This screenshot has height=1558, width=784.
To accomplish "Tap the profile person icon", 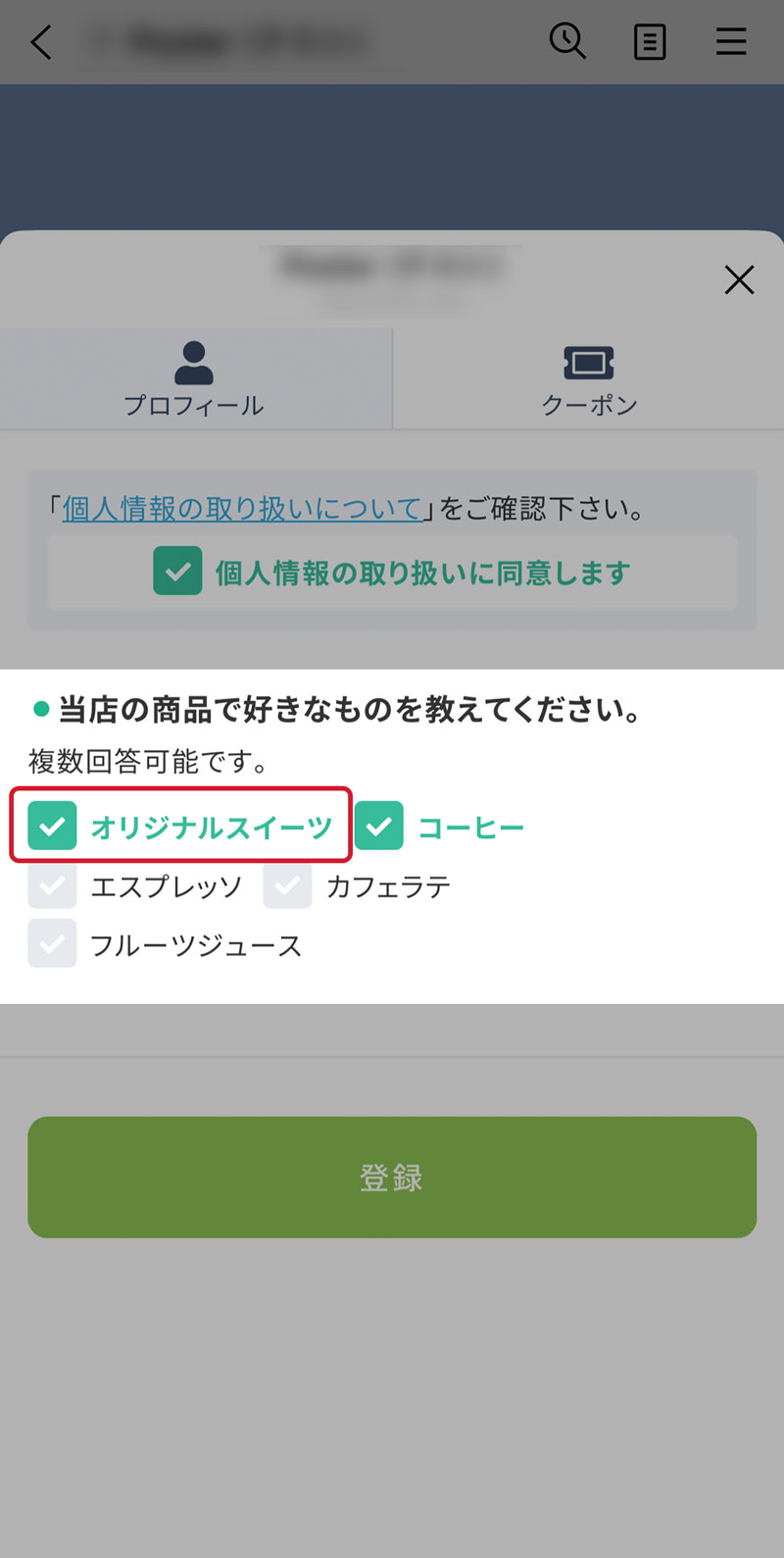I will coord(194,363).
